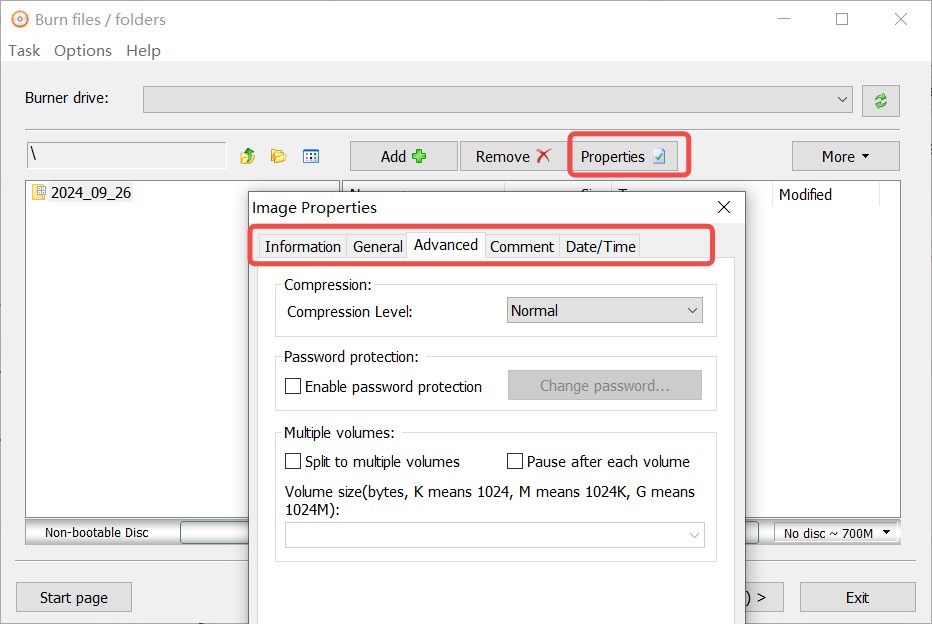Open the Help menu
This screenshot has height=624, width=932.
pyautogui.click(x=143, y=51)
